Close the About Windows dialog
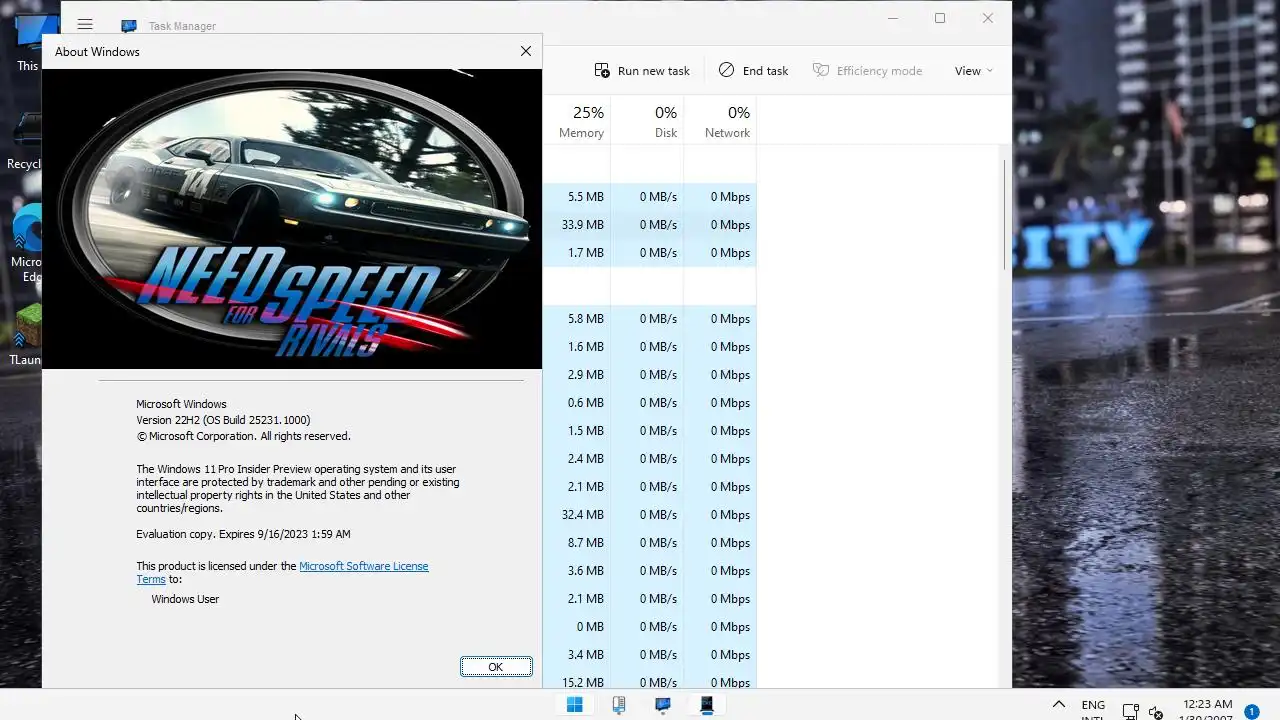1280x720 pixels. tap(526, 51)
